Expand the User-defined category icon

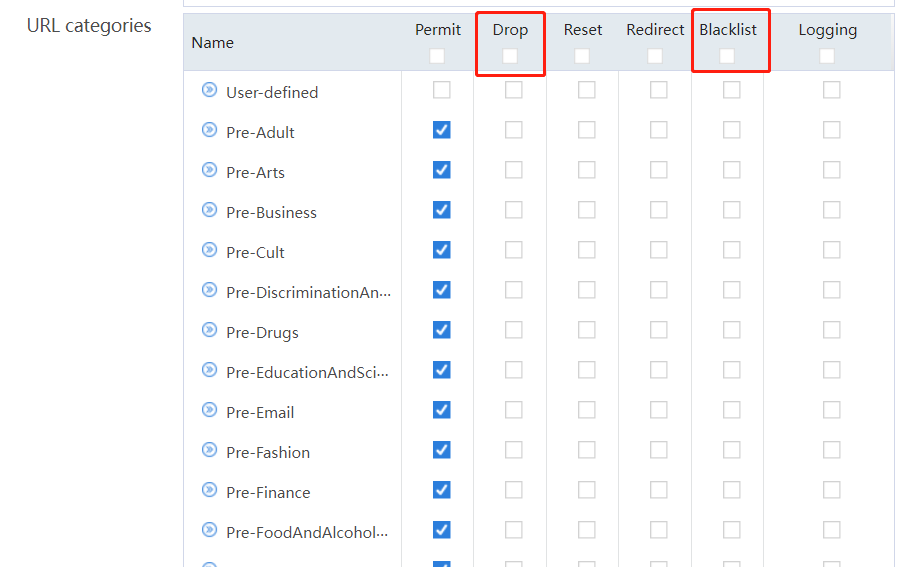click(209, 90)
